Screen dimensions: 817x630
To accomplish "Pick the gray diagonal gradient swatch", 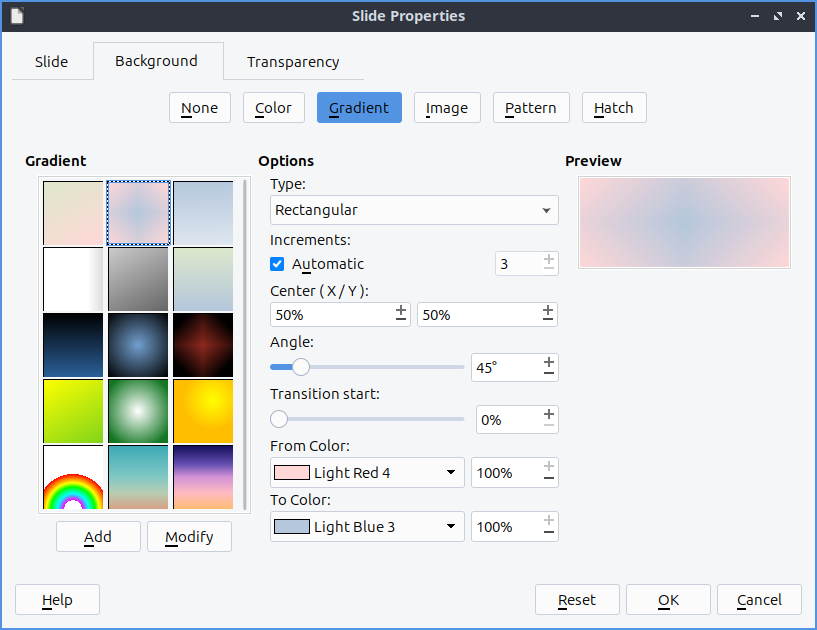I will point(138,279).
